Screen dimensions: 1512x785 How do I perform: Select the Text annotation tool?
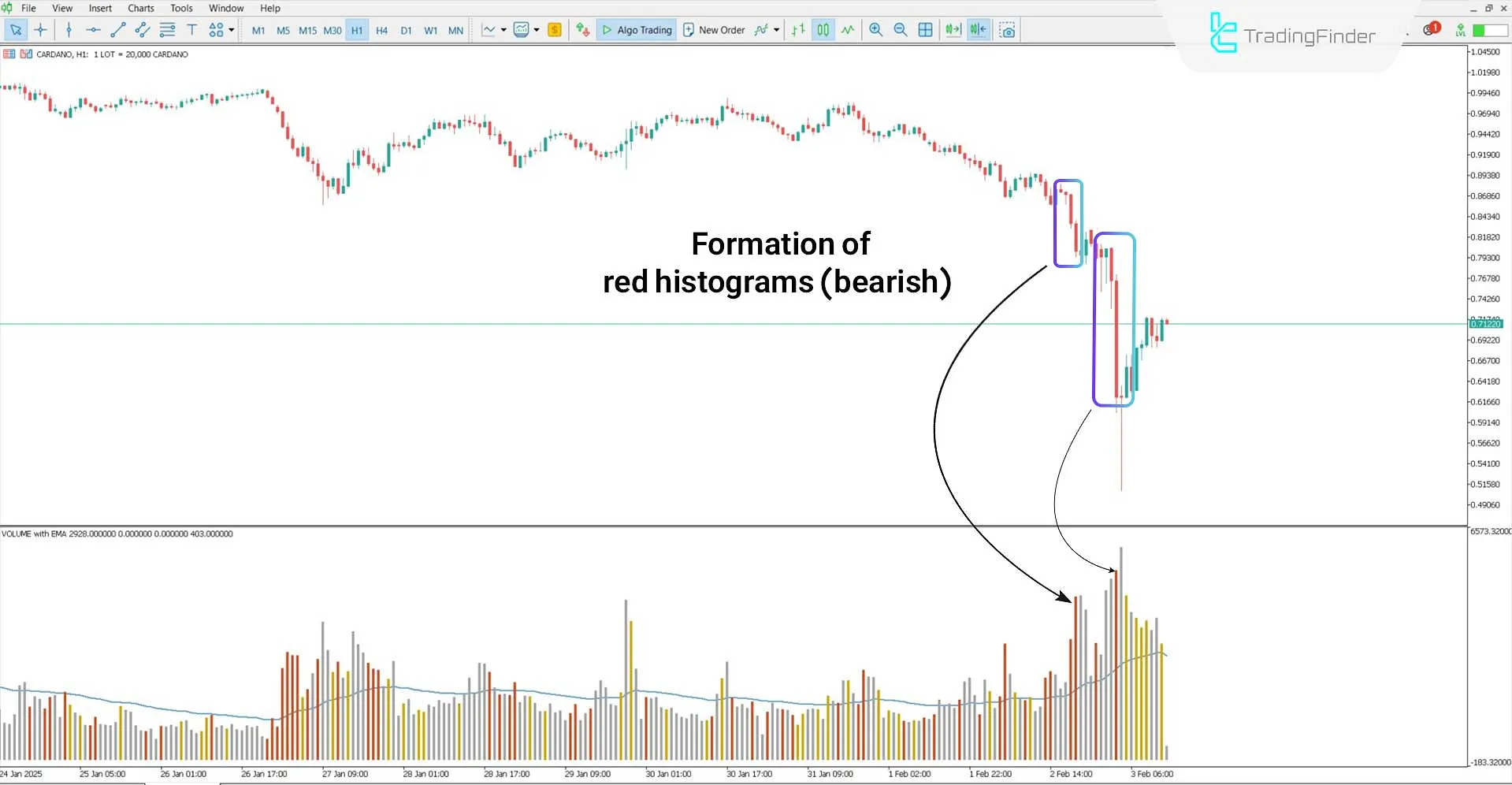tap(191, 30)
